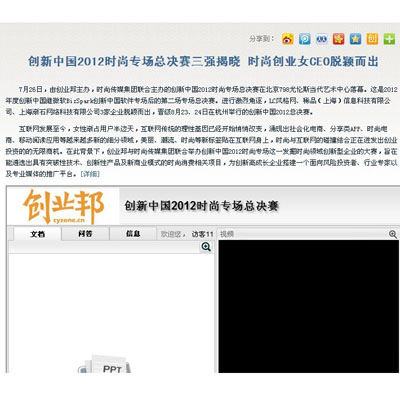
Task: Click the PPT document icon
Action: pos(105,364)
